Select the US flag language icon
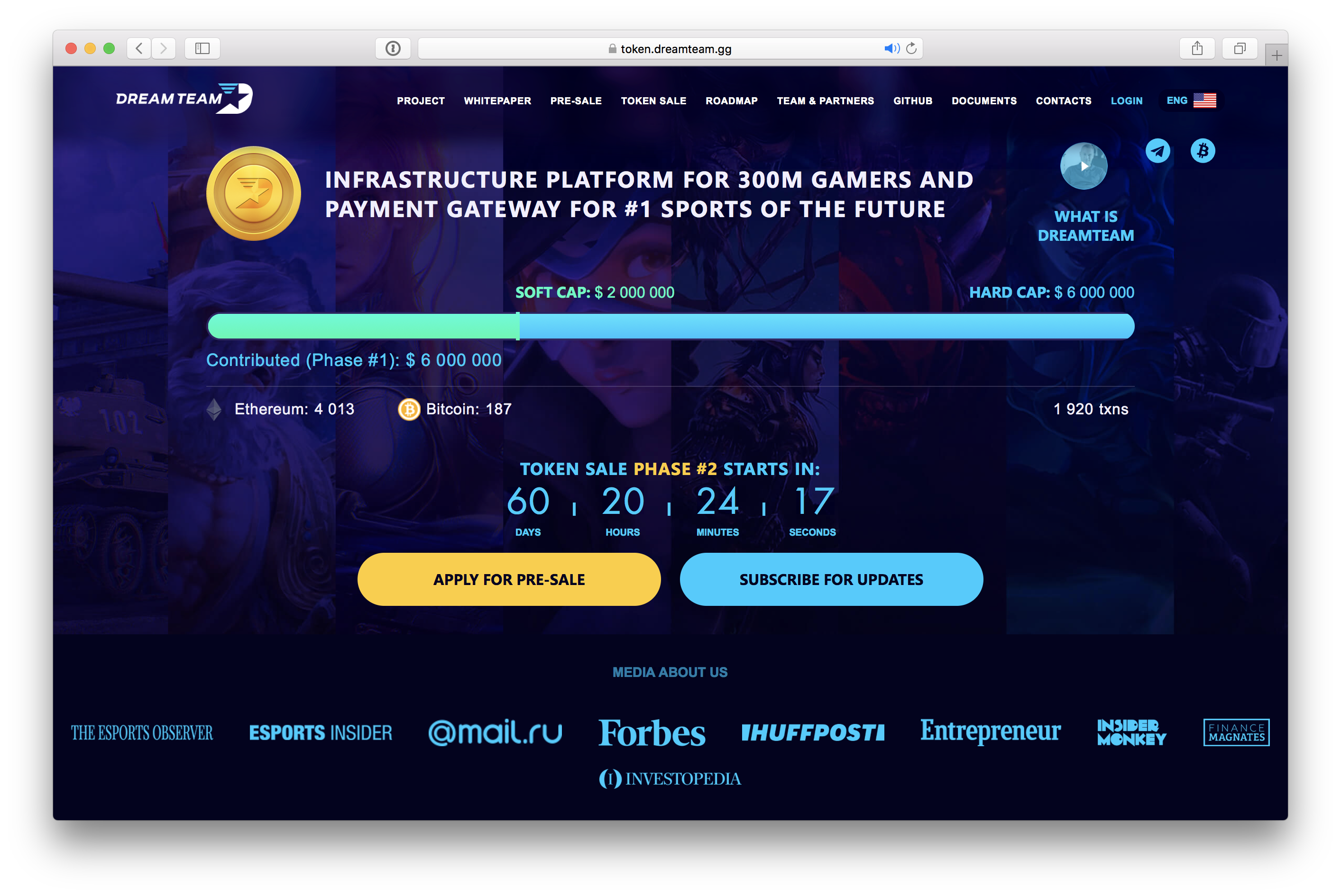1341x896 pixels. coord(1204,101)
